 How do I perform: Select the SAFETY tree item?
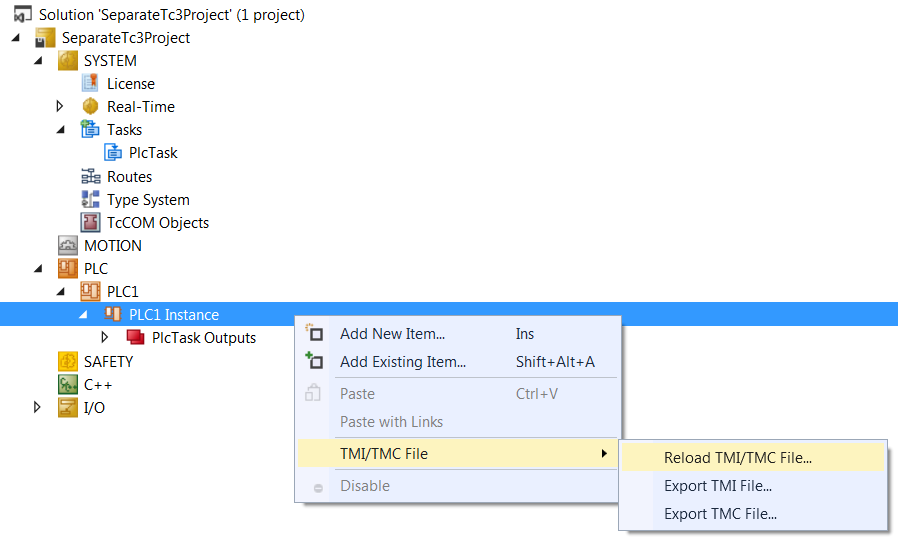[108, 361]
